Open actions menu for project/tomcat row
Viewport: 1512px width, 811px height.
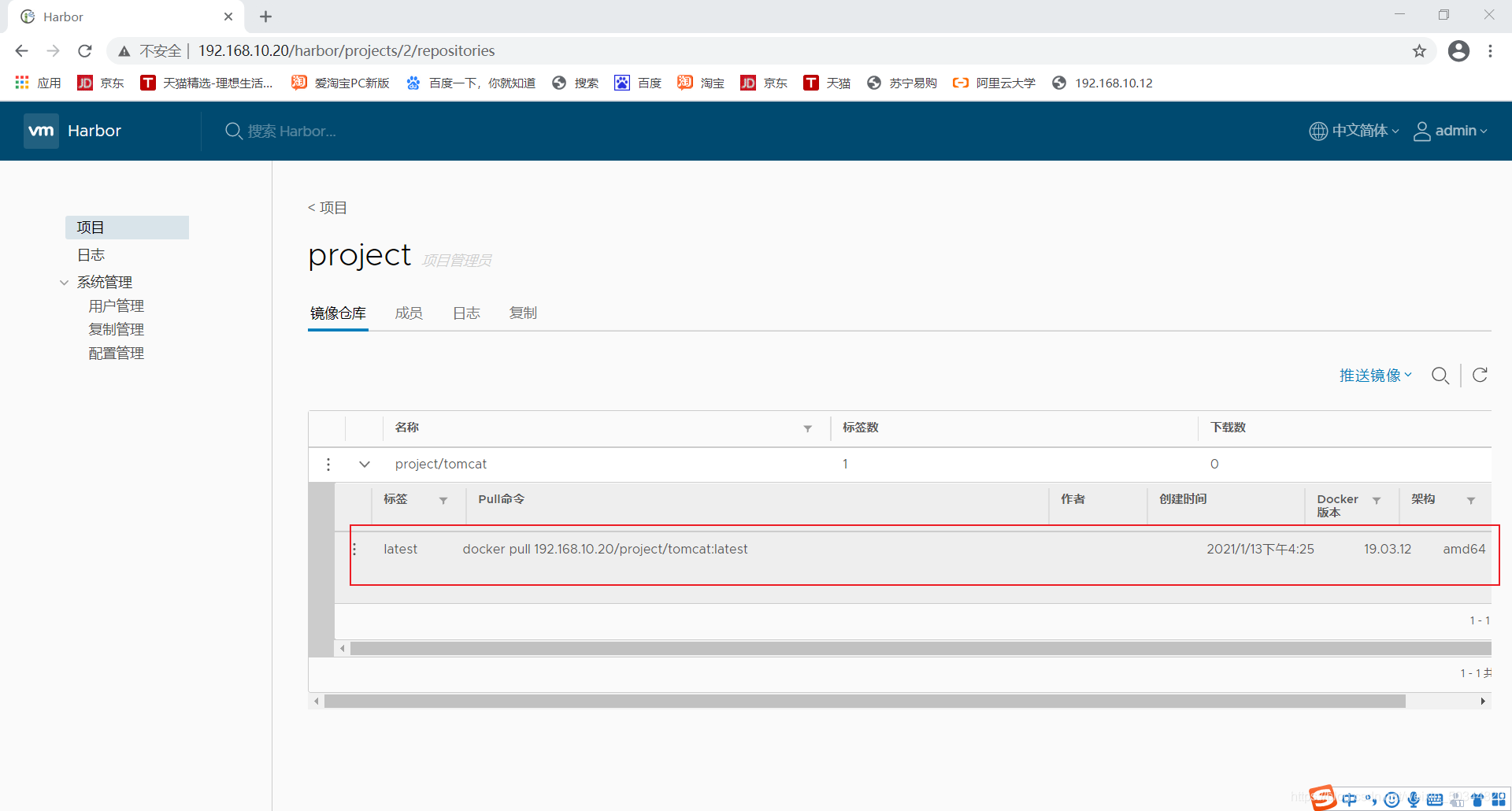click(328, 465)
